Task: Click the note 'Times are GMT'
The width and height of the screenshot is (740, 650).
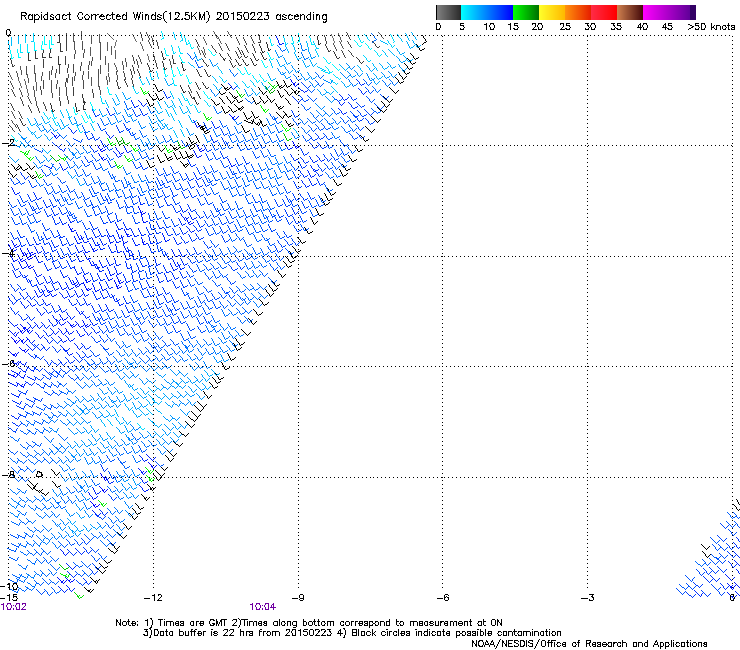Action: click(x=193, y=623)
